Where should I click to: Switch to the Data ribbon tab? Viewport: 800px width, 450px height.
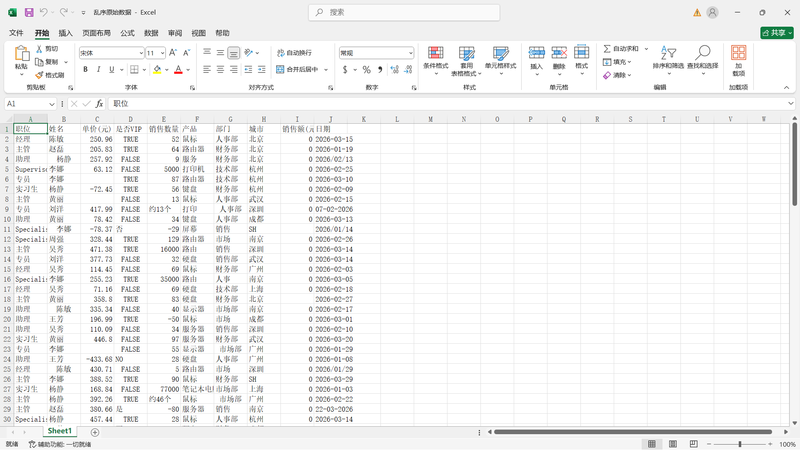151,33
